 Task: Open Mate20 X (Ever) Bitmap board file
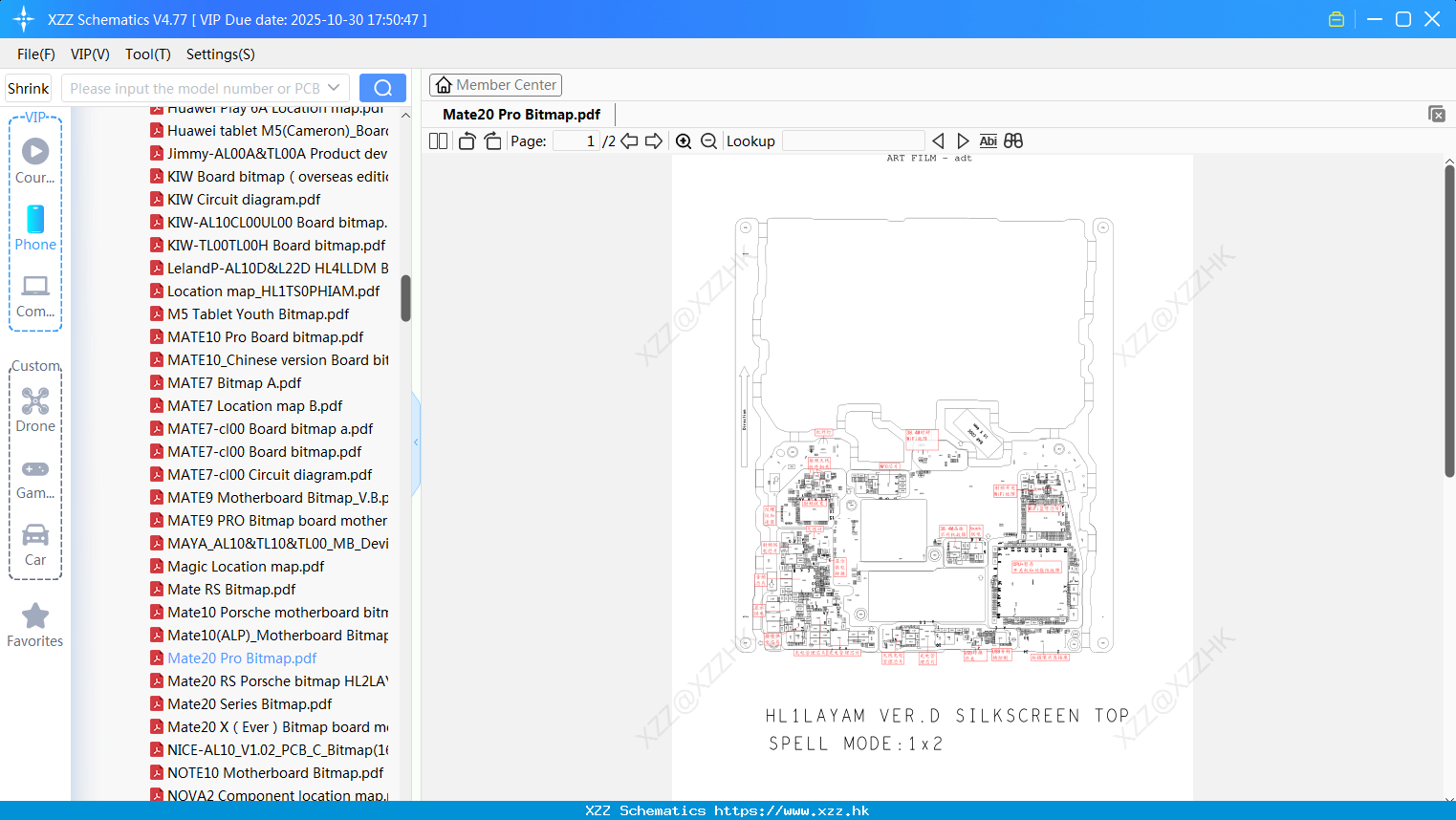tap(270, 727)
